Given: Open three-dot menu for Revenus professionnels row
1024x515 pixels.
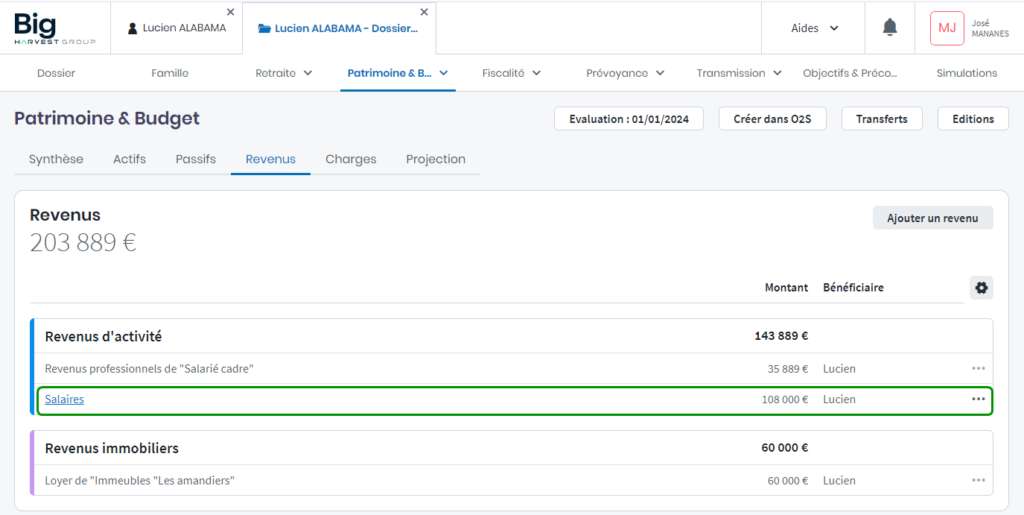Looking at the screenshot, I should tap(978, 369).
